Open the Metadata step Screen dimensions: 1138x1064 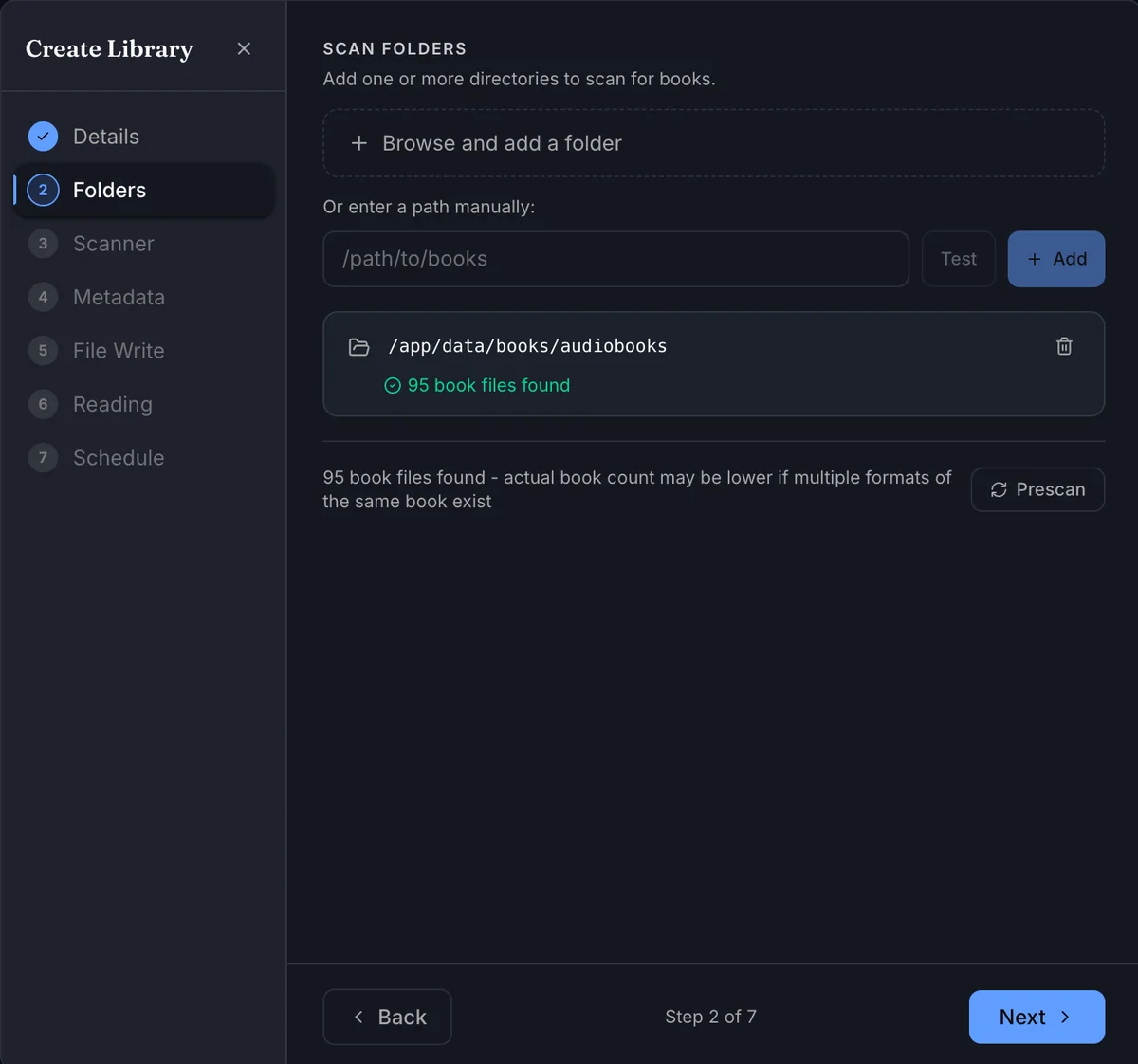tap(143, 297)
